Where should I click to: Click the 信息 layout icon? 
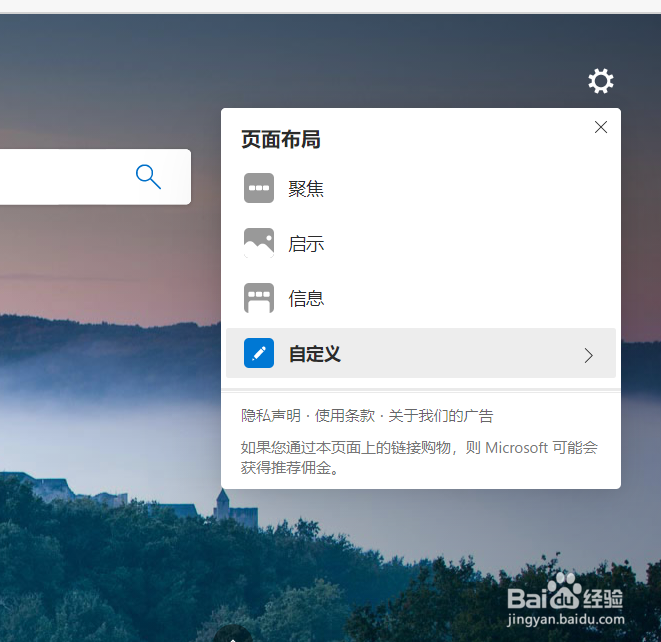point(259,298)
